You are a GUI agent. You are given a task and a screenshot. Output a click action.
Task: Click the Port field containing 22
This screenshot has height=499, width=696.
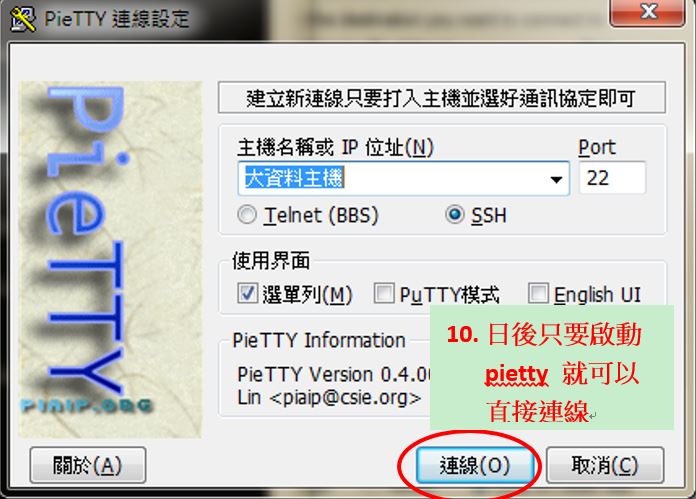tap(611, 179)
